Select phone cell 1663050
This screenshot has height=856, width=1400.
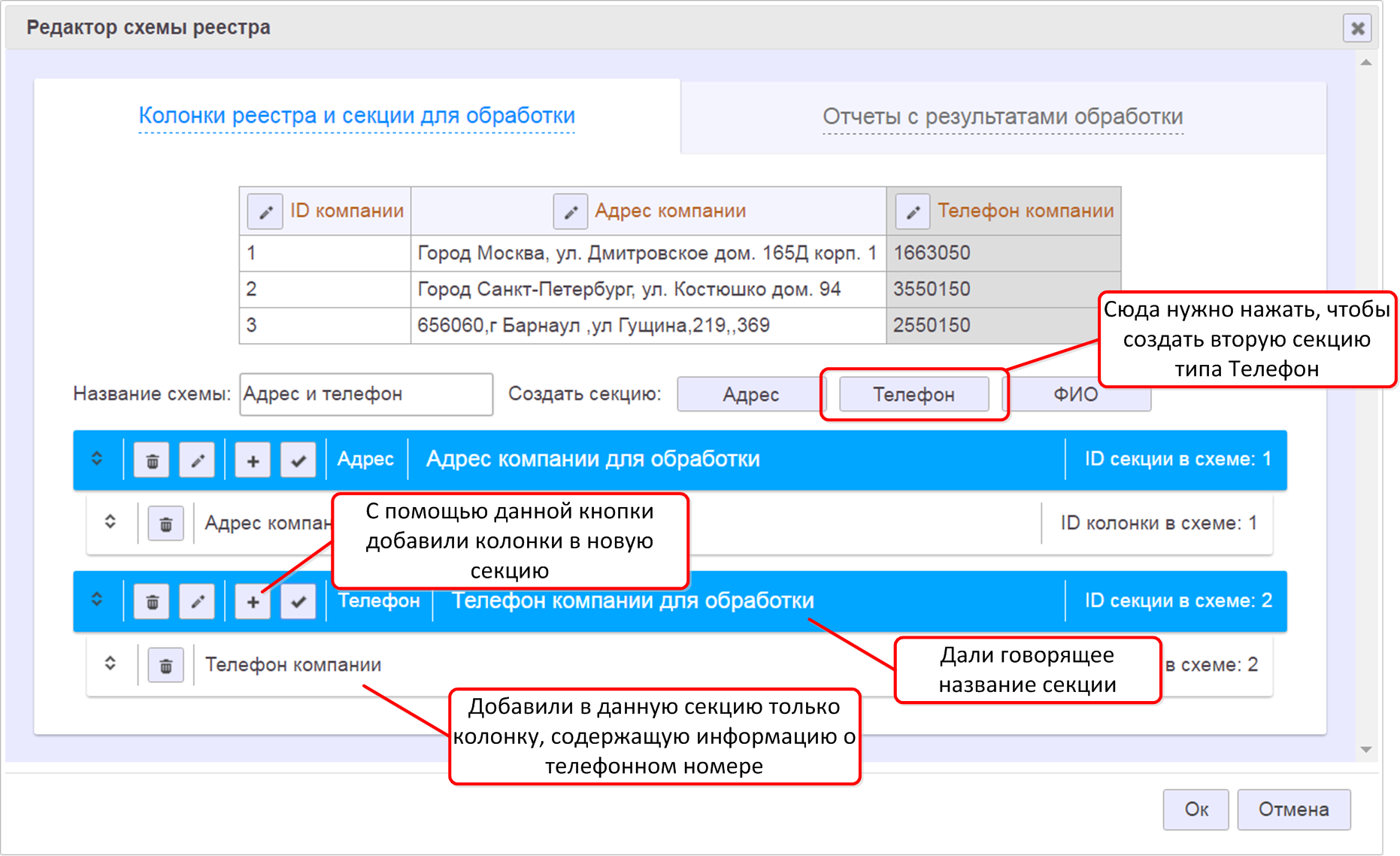point(1004,253)
